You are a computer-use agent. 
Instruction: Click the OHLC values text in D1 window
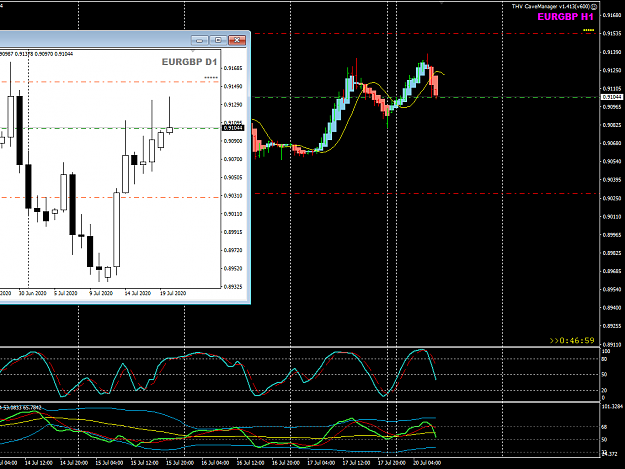(36, 54)
